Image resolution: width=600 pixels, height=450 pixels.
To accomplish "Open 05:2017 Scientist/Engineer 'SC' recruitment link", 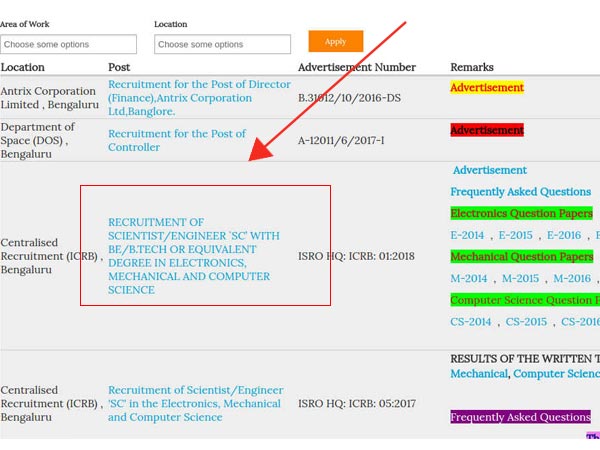I will point(196,404).
